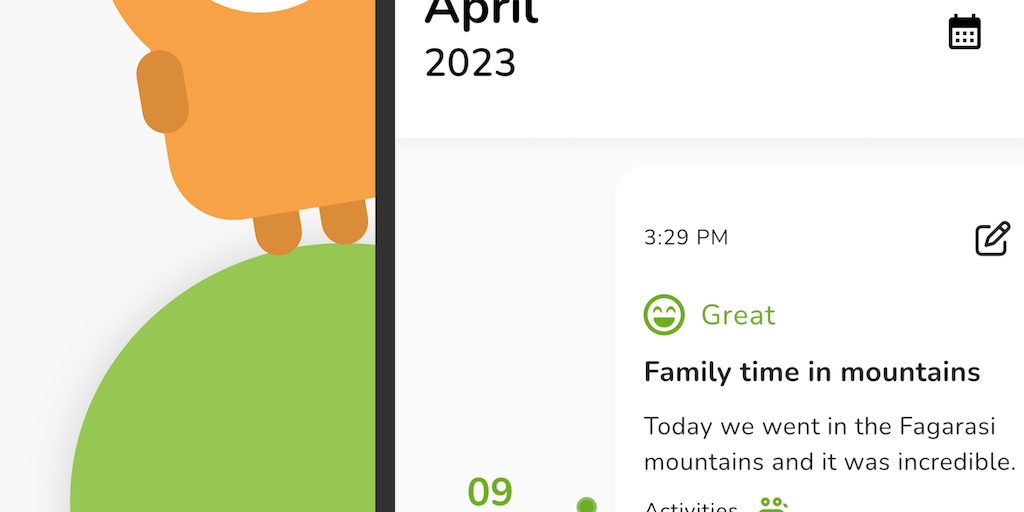Click the green activities icon
This screenshot has width=1024, height=512.
[x=772, y=504]
